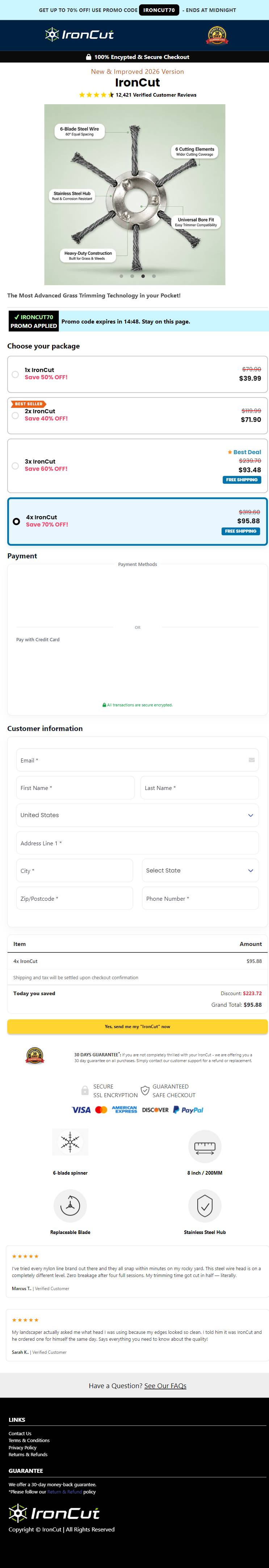Focus the Email input field
Screen dimensions: 269x1568
click(137, 760)
